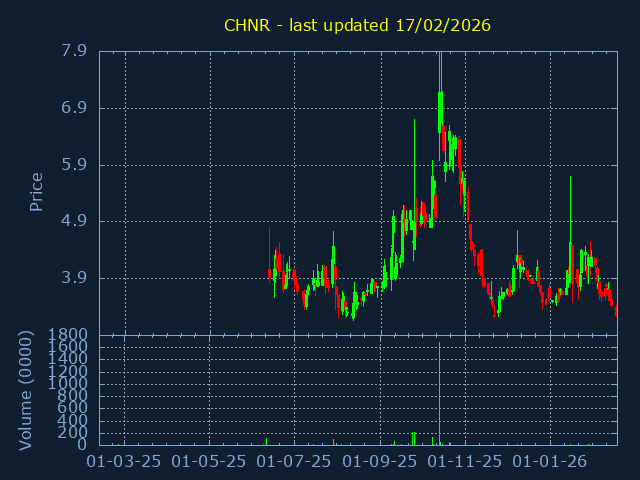Select the 01-11-25 date label
The width and height of the screenshot is (640, 480).
tap(466, 462)
